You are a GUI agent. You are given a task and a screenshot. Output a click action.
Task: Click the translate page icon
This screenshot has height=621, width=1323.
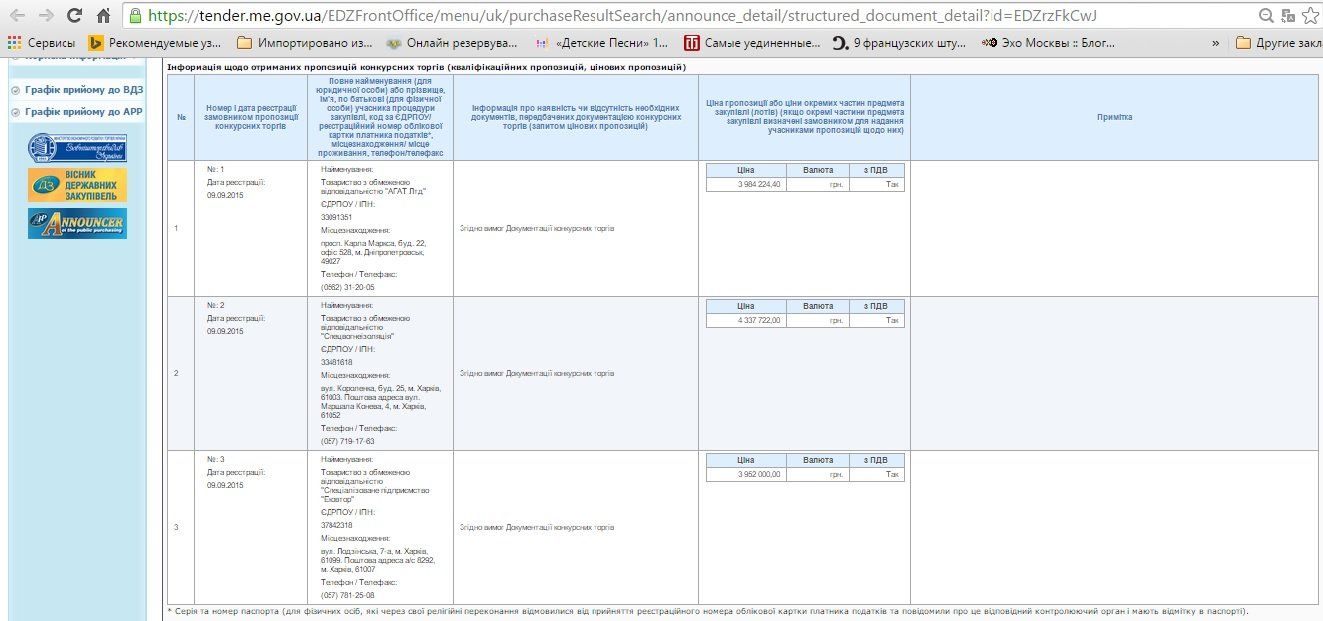[x=1289, y=16]
